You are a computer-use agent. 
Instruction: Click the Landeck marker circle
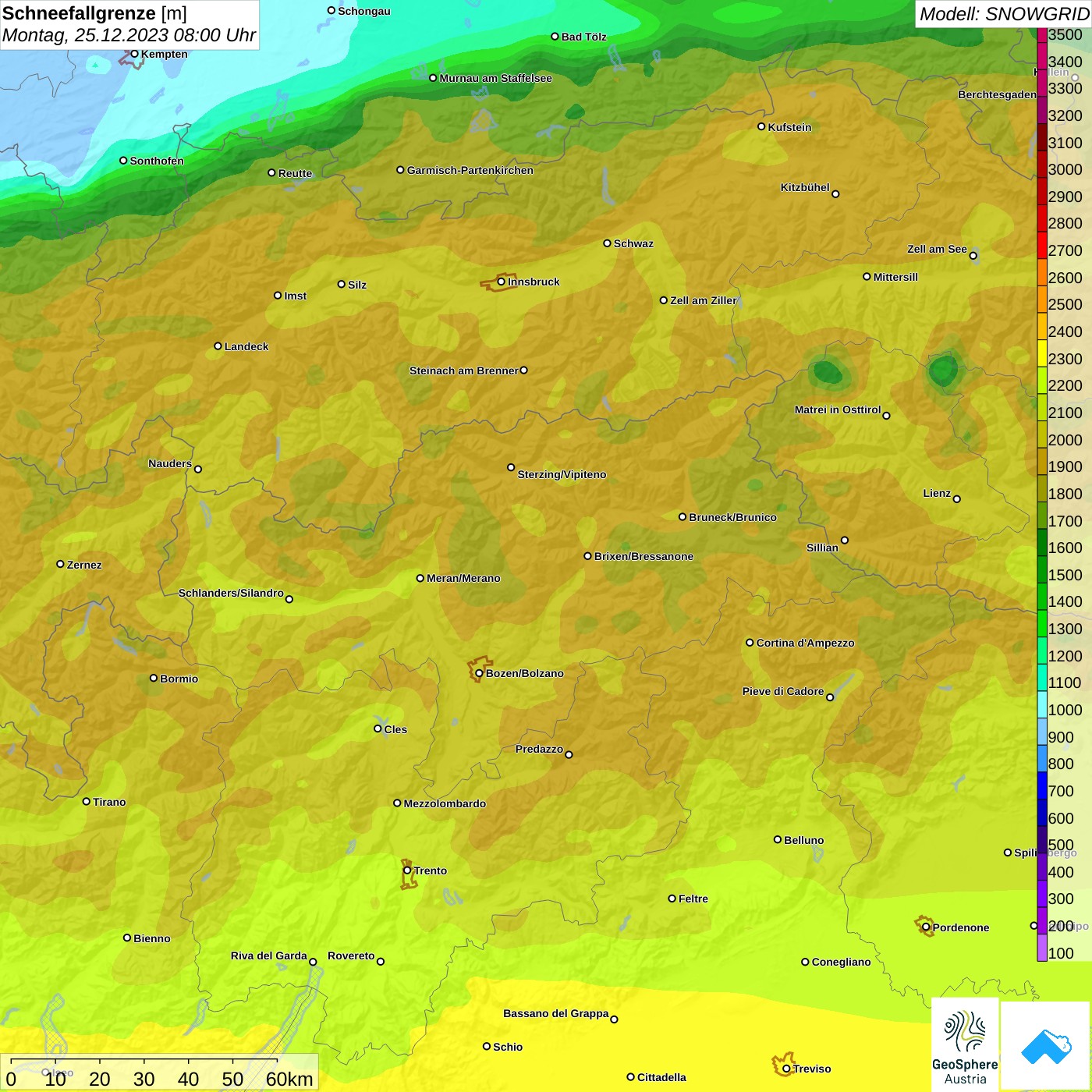point(218,346)
